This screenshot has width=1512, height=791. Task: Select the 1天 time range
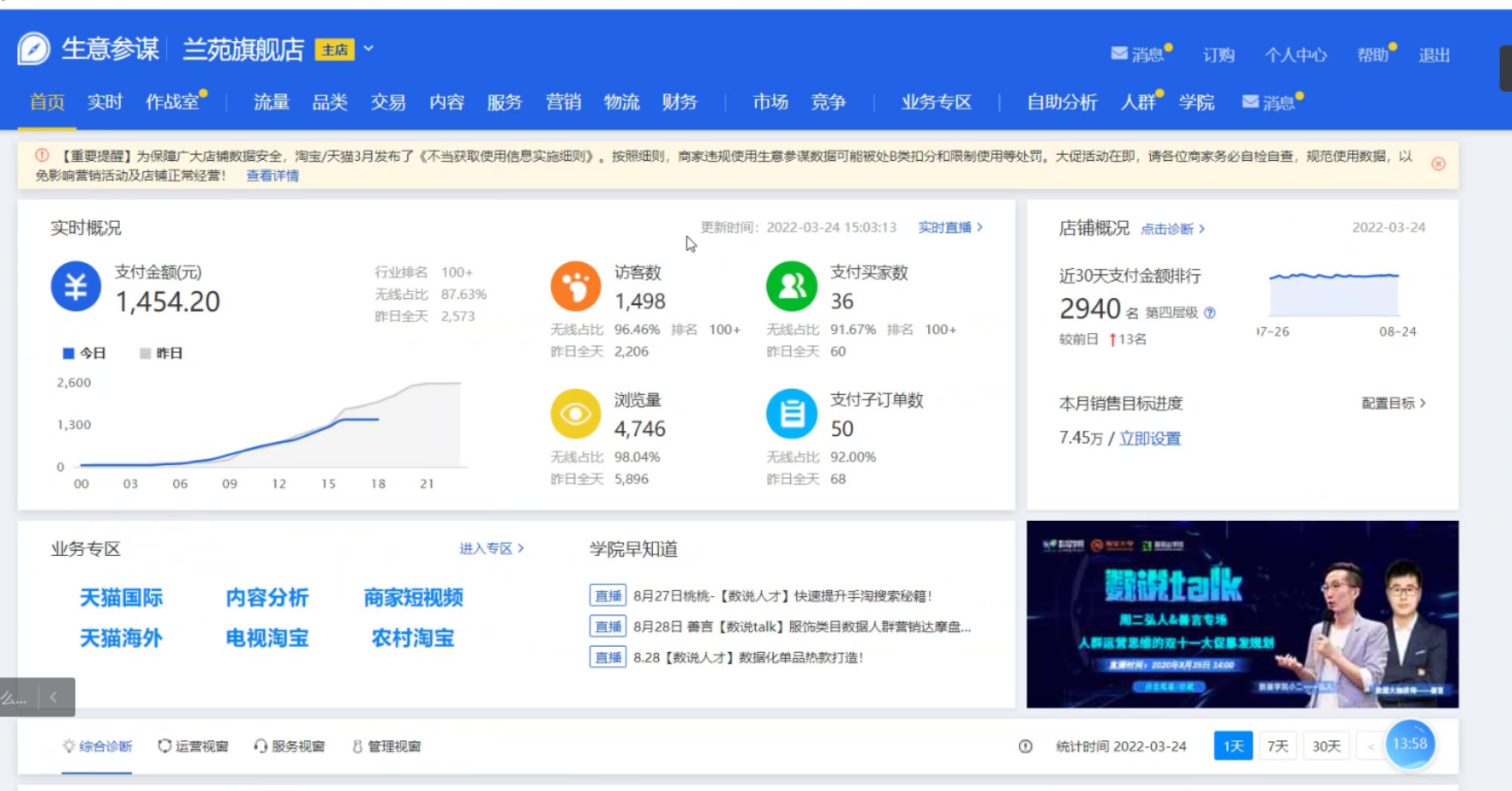coord(1233,746)
